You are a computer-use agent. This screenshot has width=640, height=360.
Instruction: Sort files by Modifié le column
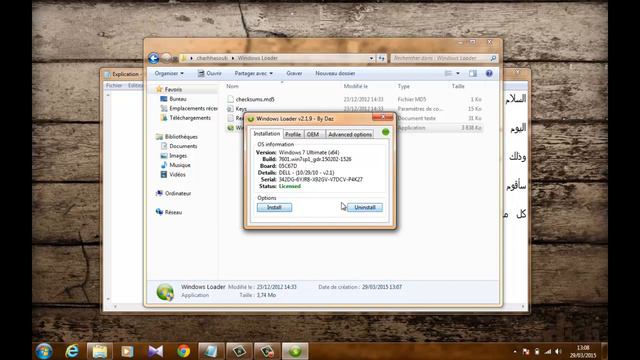[356, 86]
